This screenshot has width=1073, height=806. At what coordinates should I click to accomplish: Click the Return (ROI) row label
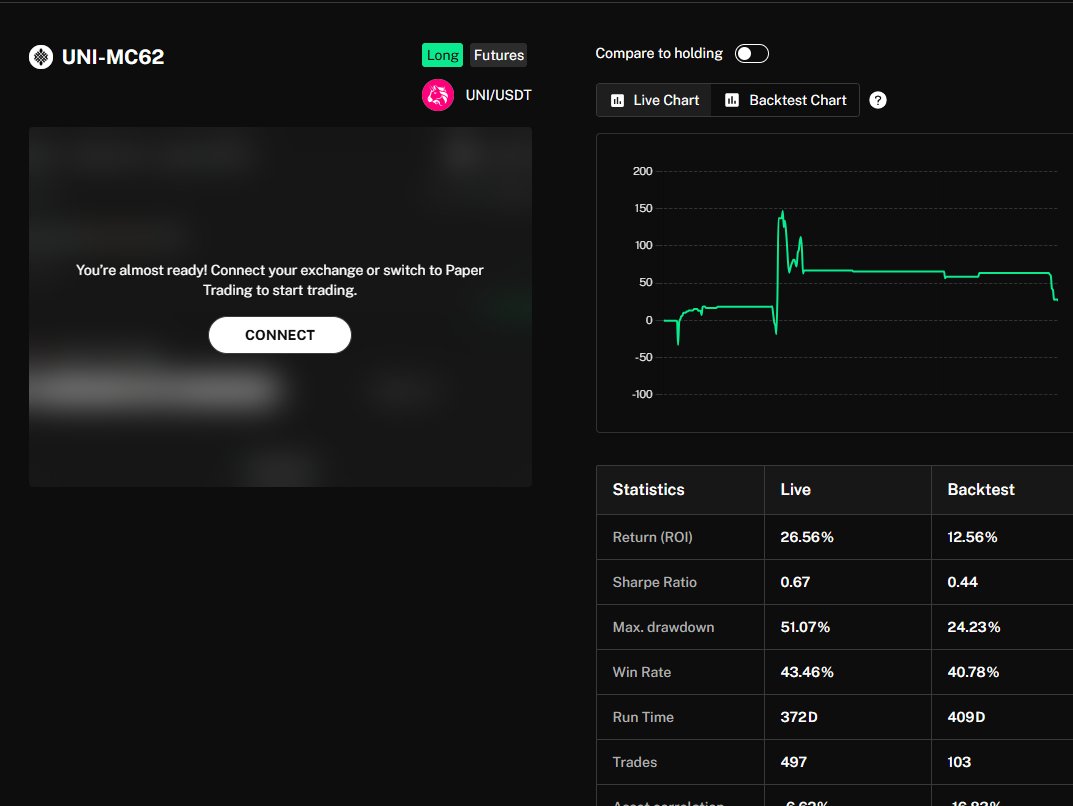(653, 537)
